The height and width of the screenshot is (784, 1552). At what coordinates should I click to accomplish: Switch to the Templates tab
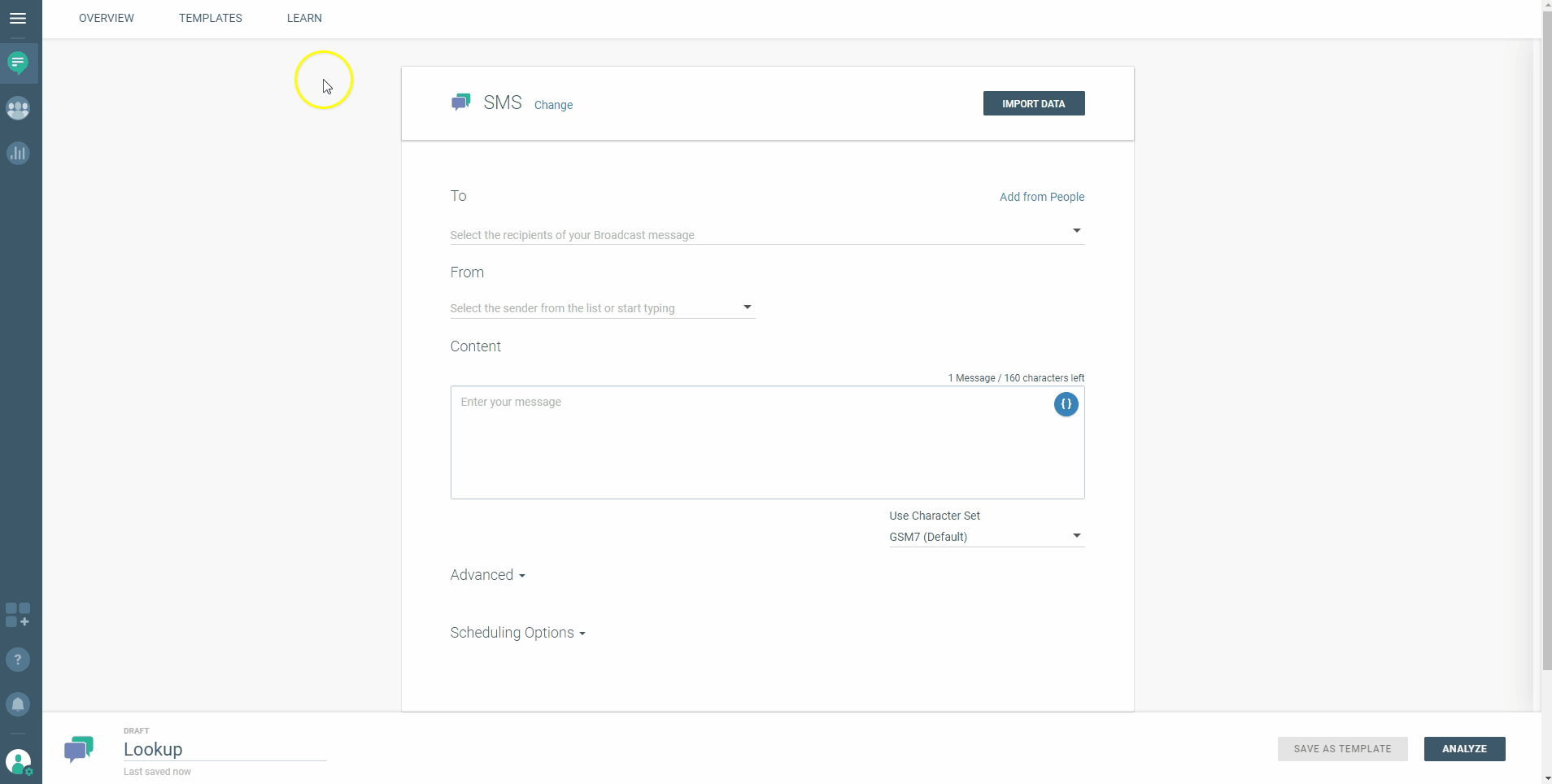tap(211, 18)
